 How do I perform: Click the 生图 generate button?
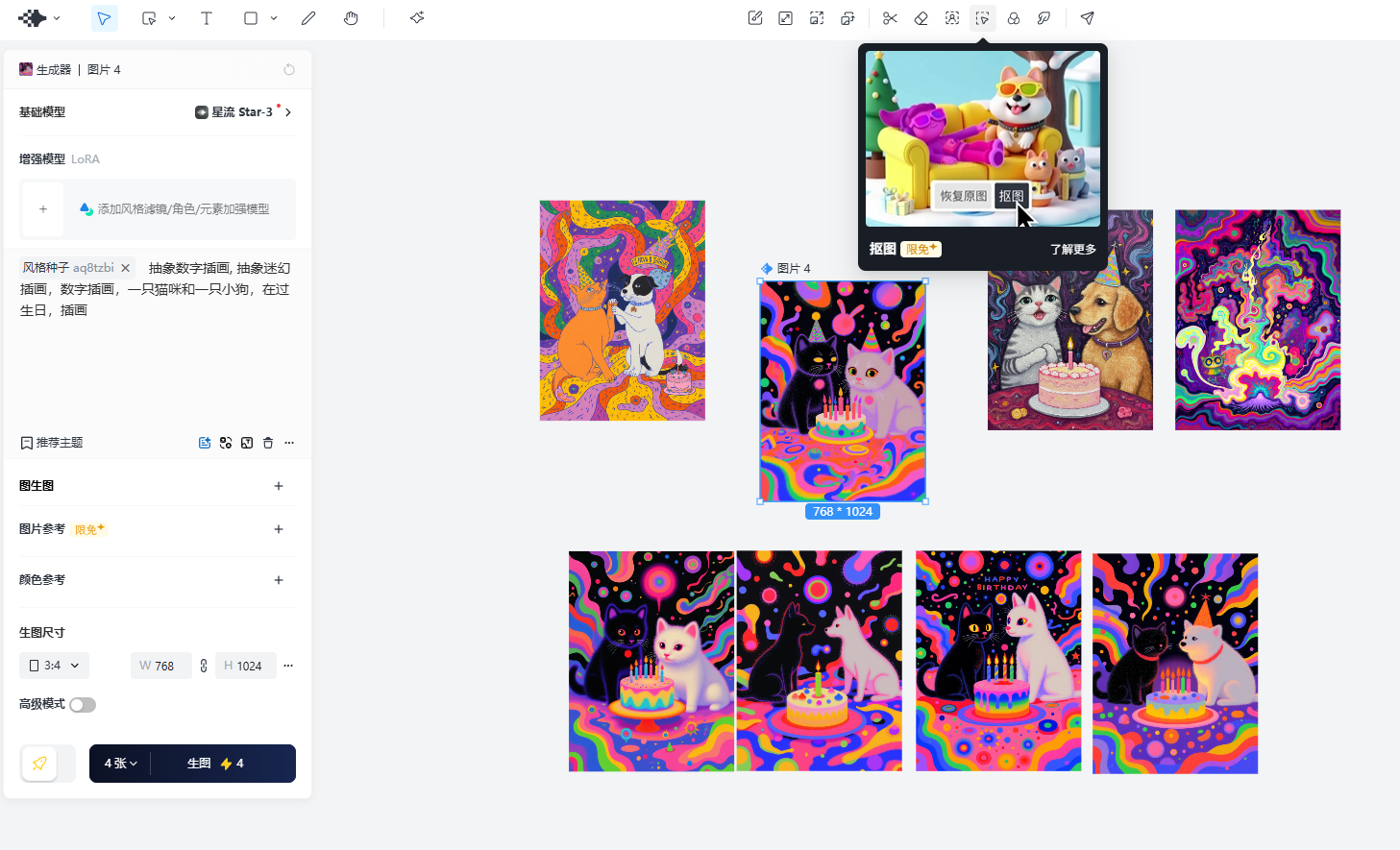coord(223,764)
